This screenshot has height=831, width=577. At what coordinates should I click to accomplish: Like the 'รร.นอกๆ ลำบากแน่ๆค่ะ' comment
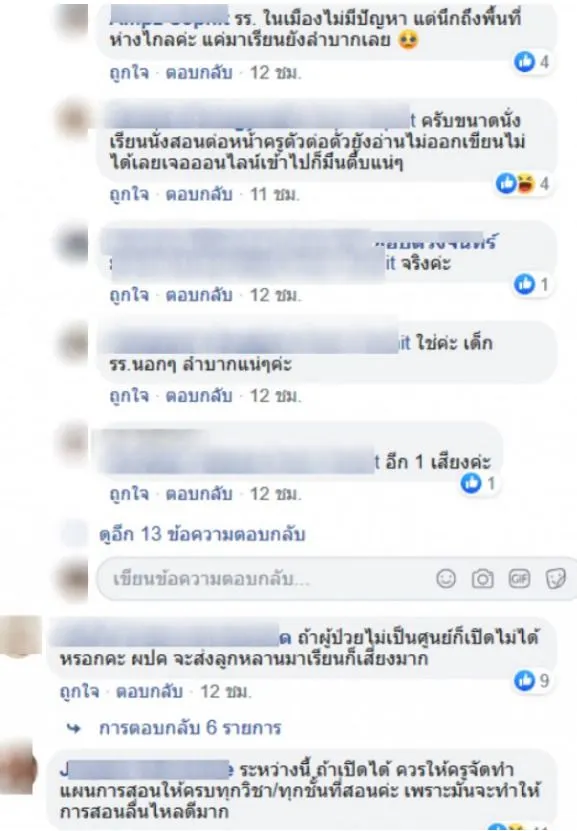coord(129,396)
